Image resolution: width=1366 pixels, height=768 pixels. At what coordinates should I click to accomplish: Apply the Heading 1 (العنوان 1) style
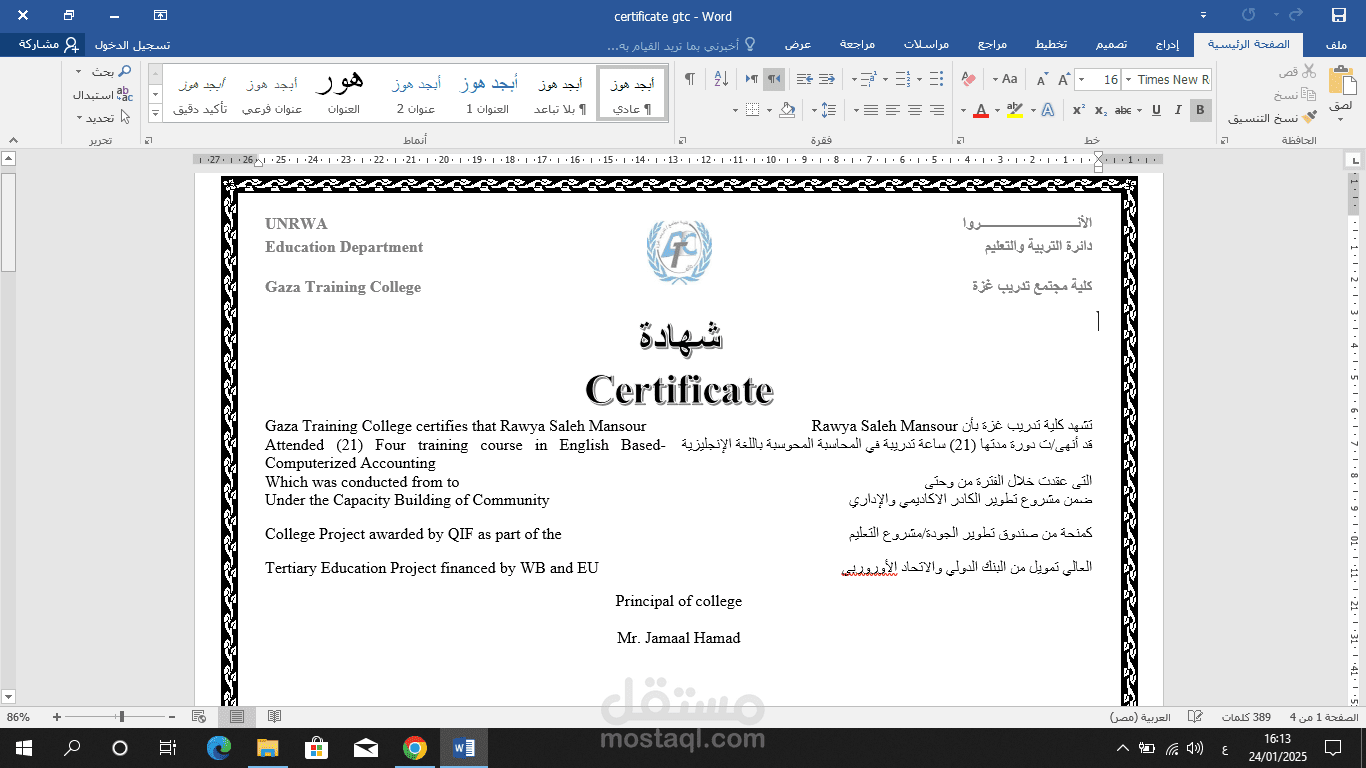click(x=488, y=95)
